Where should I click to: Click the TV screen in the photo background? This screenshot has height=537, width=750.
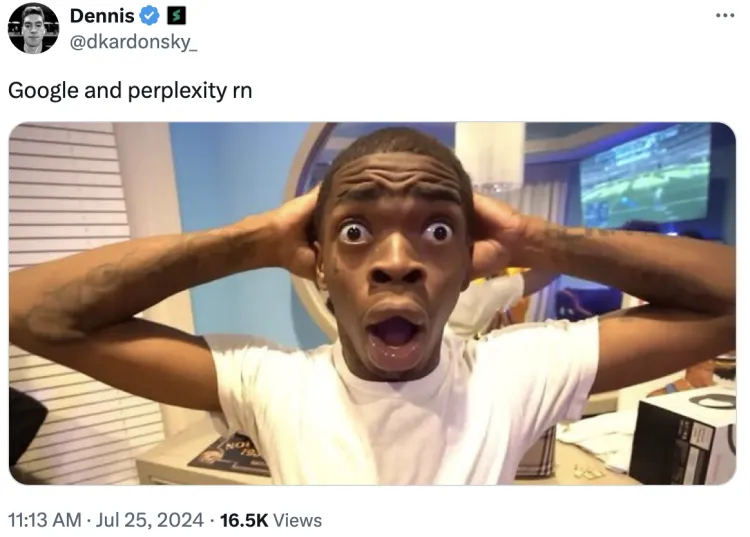coord(645,175)
